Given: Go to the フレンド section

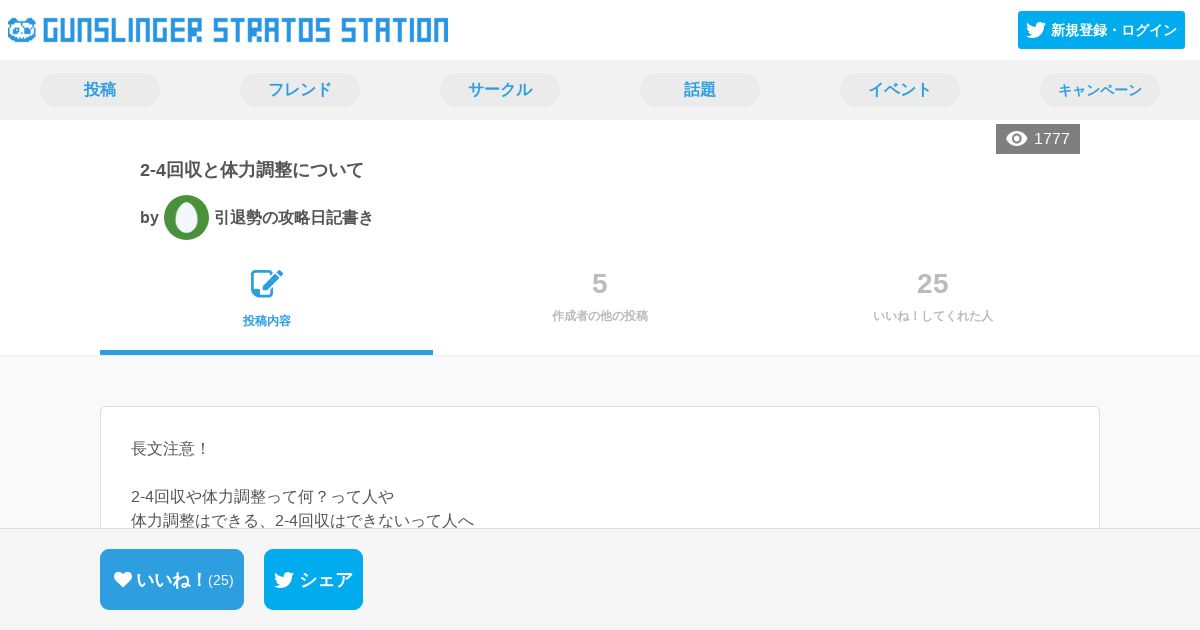Looking at the screenshot, I should [x=300, y=90].
